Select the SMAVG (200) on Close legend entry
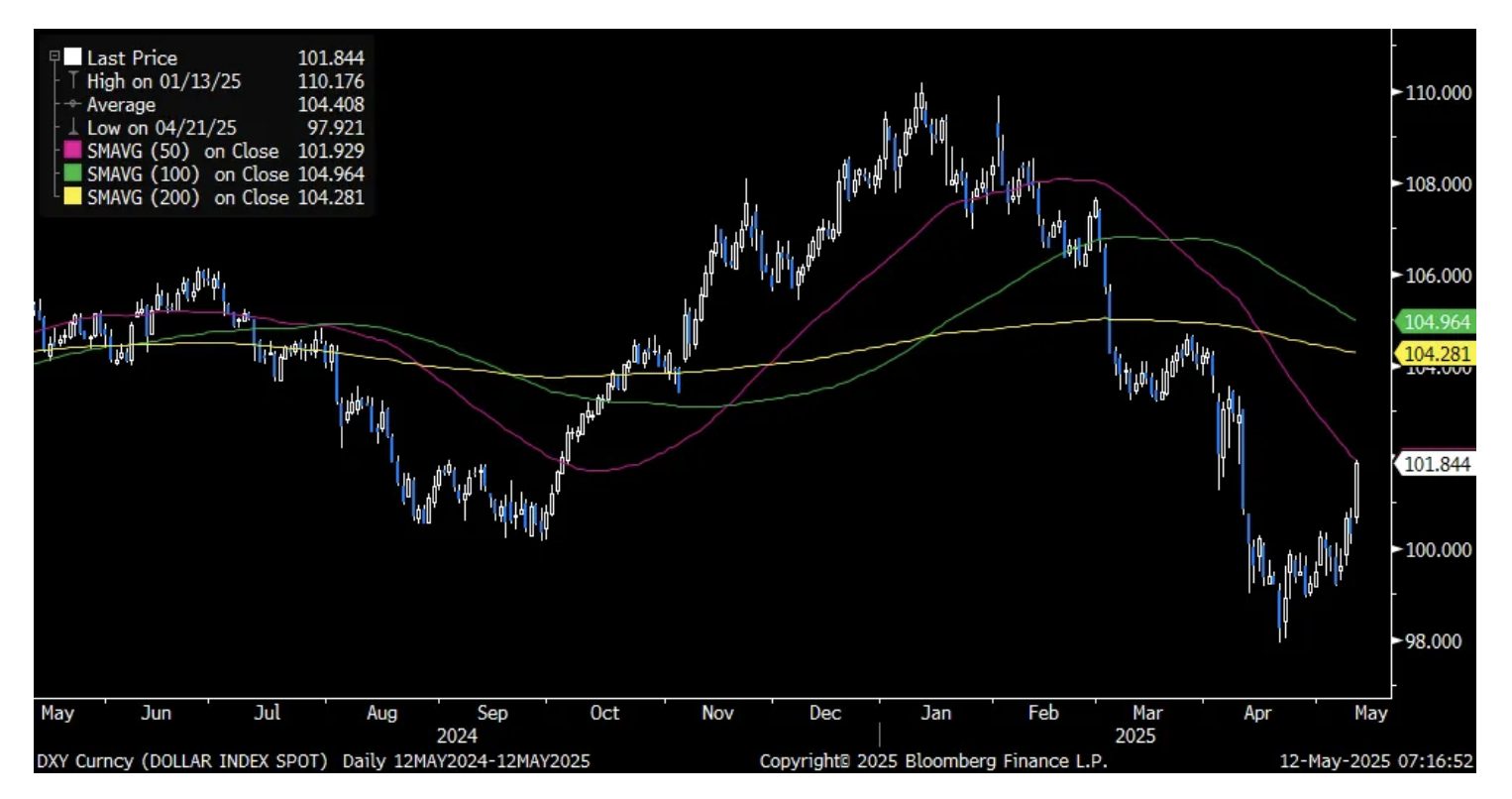Screen dimensions: 1512x799 (187, 197)
